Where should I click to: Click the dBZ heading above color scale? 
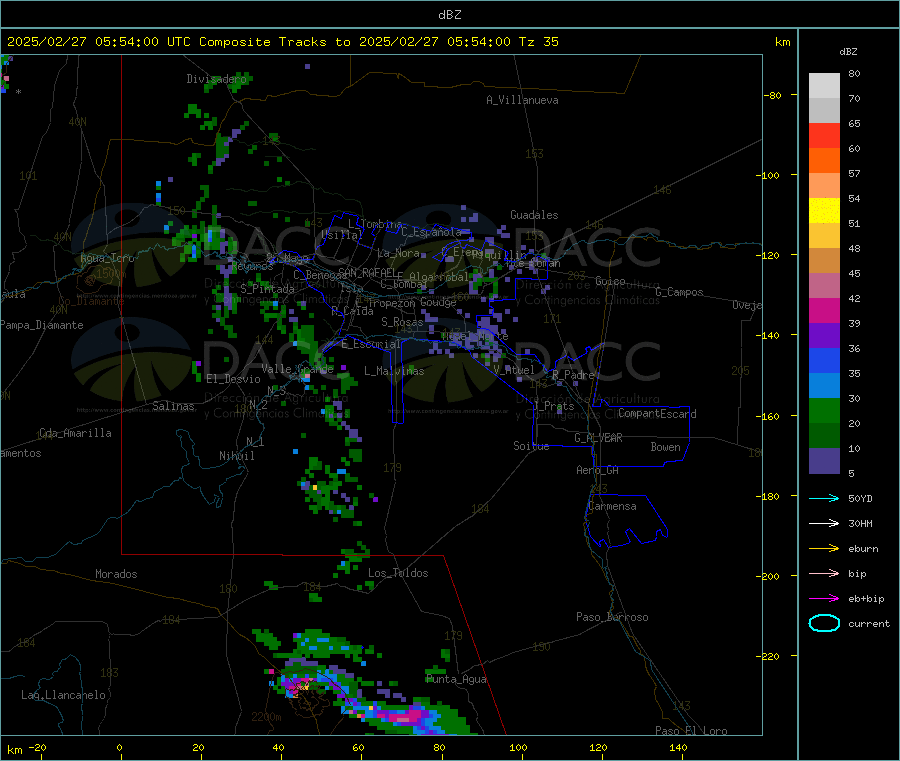click(x=848, y=52)
